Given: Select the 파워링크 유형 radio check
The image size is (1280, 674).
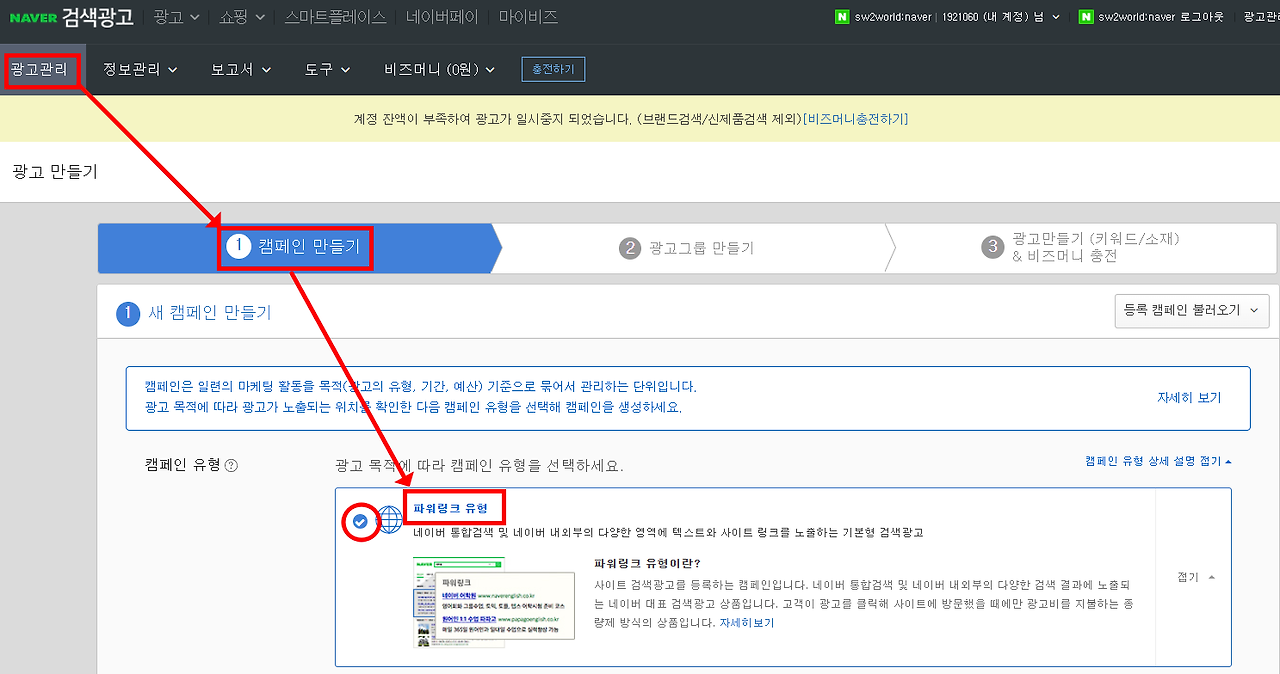Looking at the screenshot, I should pyautogui.click(x=360, y=520).
